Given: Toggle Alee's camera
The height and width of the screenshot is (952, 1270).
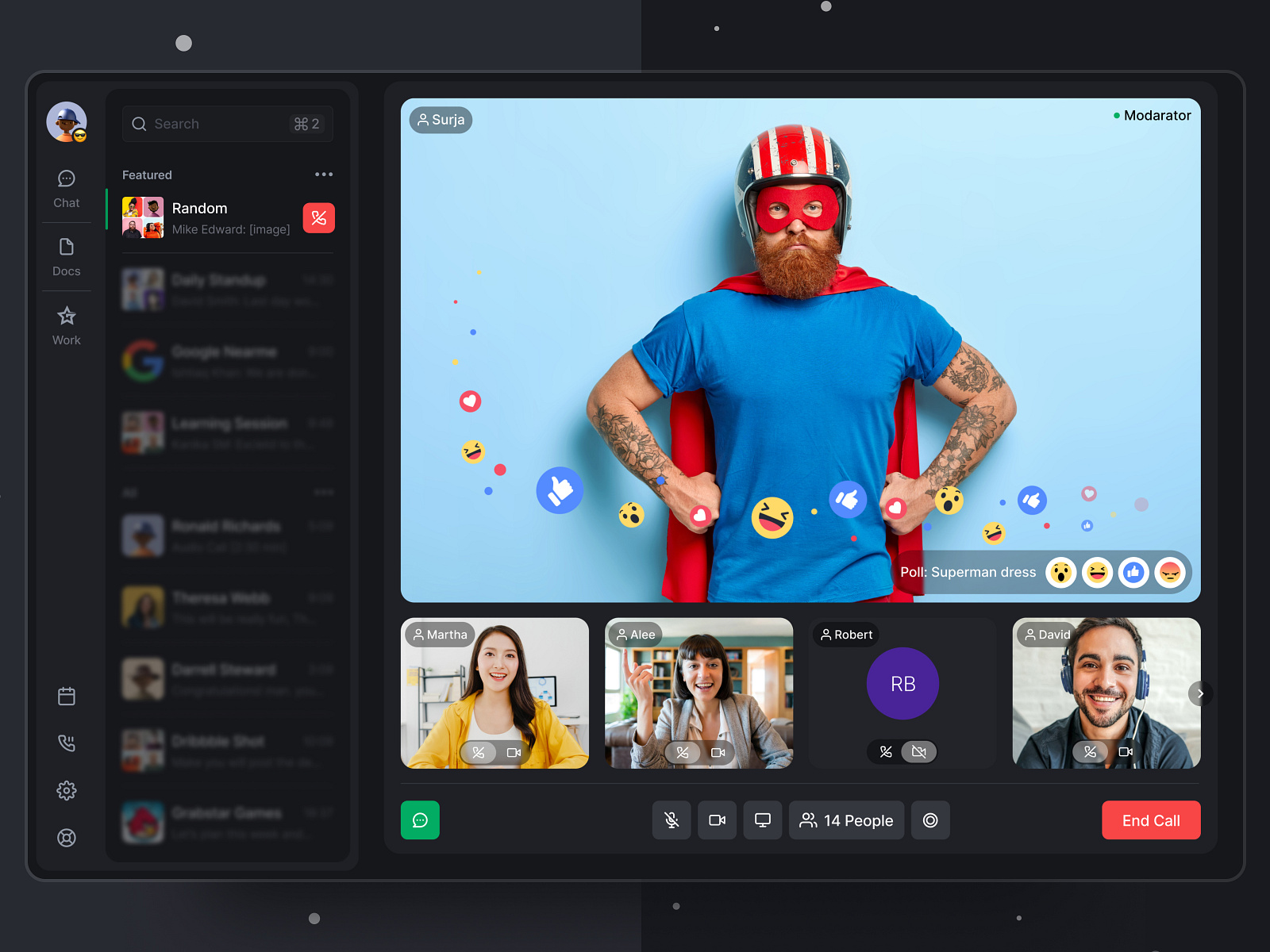Looking at the screenshot, I should click(718, 752).
